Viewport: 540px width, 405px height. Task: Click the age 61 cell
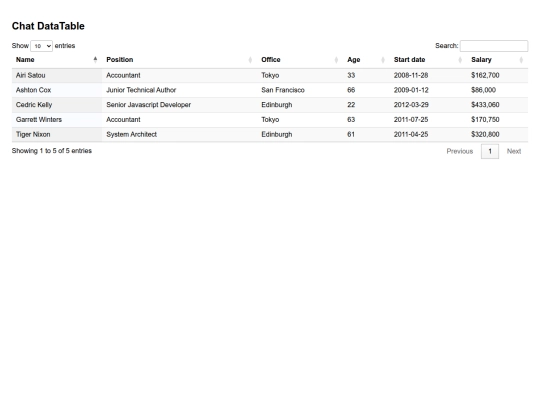coord(367,135)
